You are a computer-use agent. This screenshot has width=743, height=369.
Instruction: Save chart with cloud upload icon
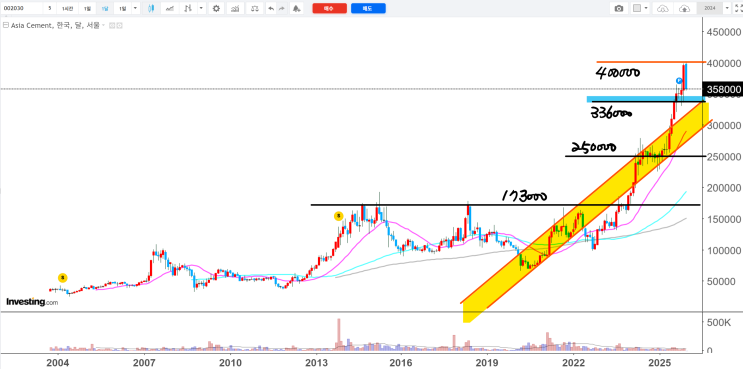pos(685,8)
